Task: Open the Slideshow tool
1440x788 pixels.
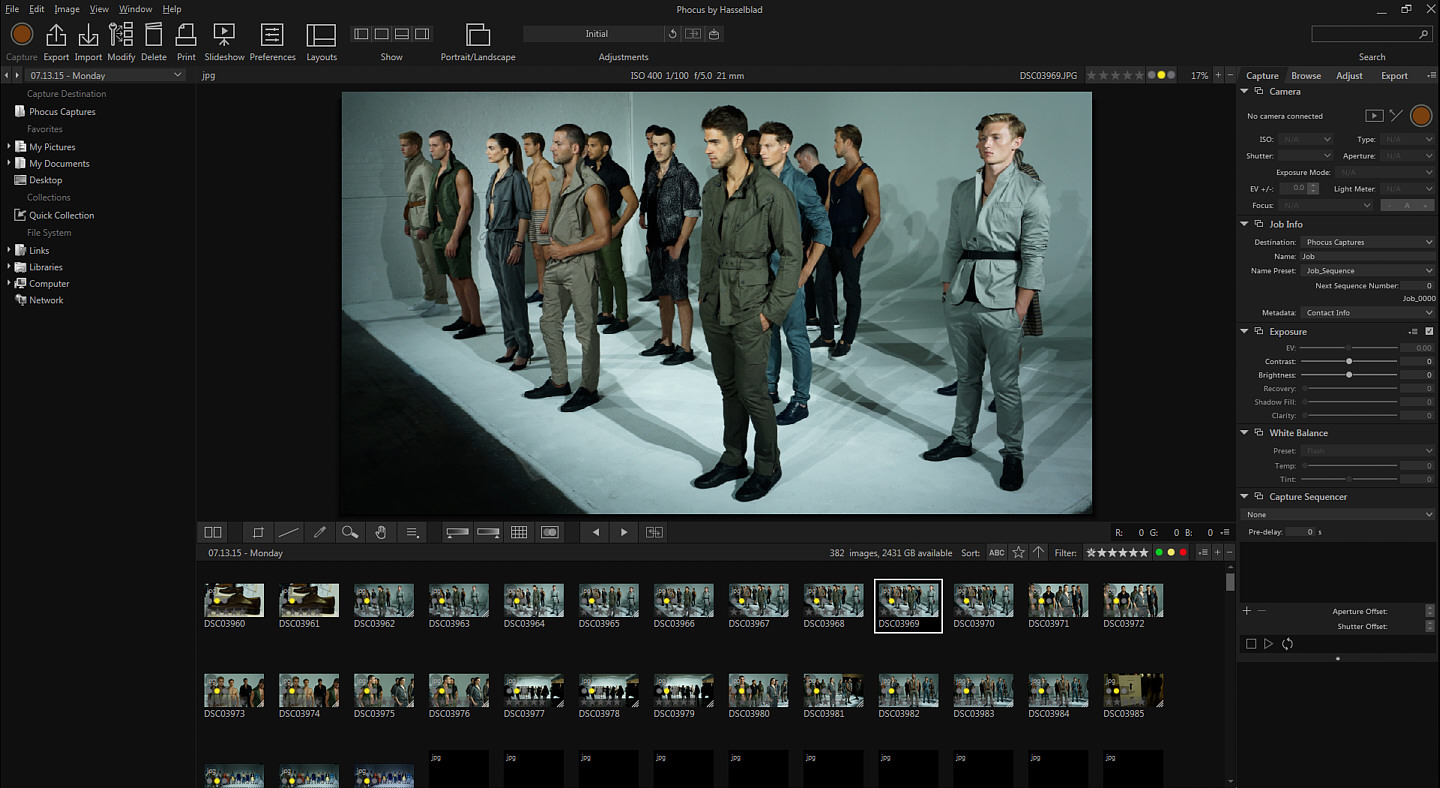Action: pyautogui.click(x=224, y=36)
